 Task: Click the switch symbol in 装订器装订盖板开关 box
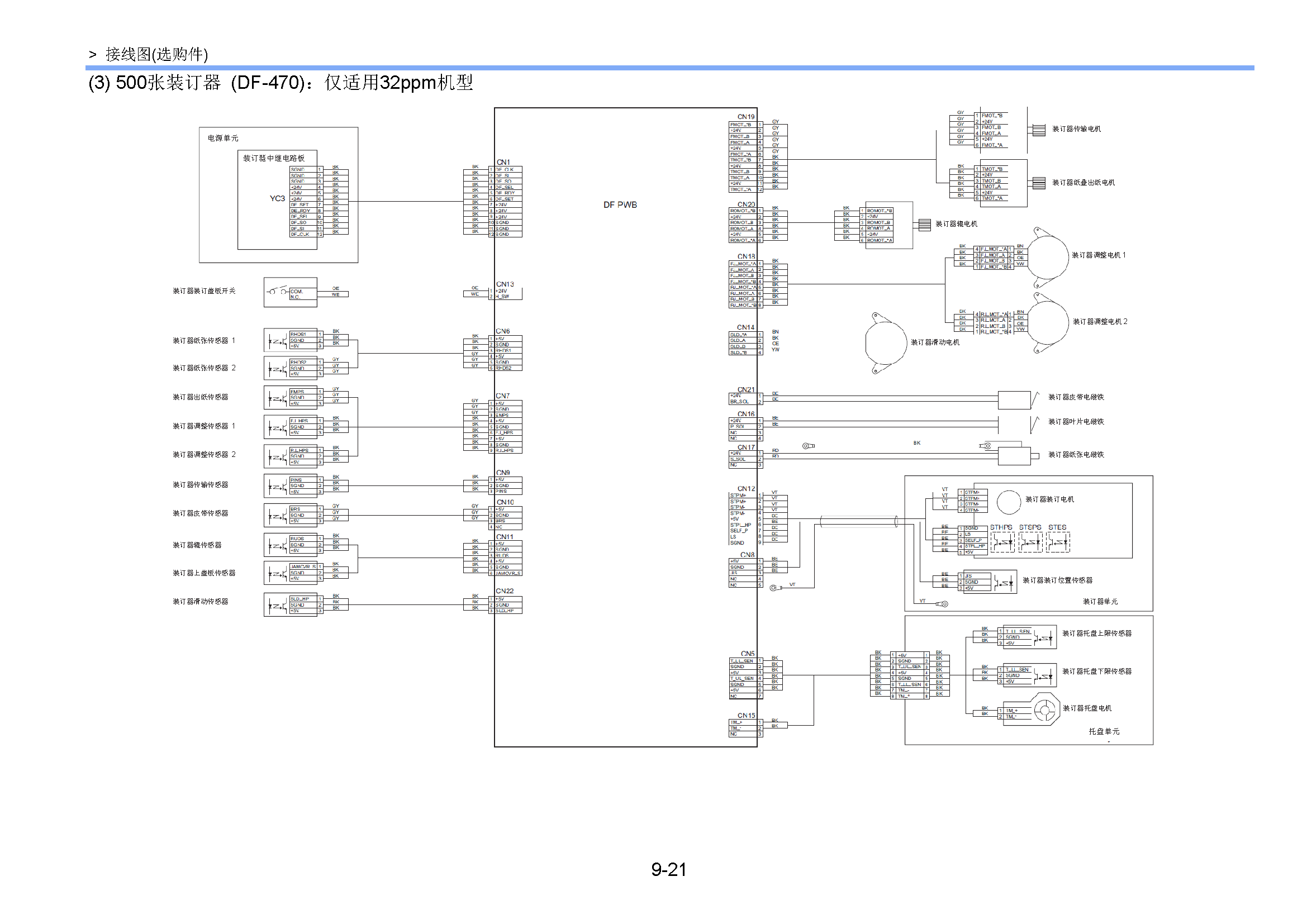tap(277, 291)
